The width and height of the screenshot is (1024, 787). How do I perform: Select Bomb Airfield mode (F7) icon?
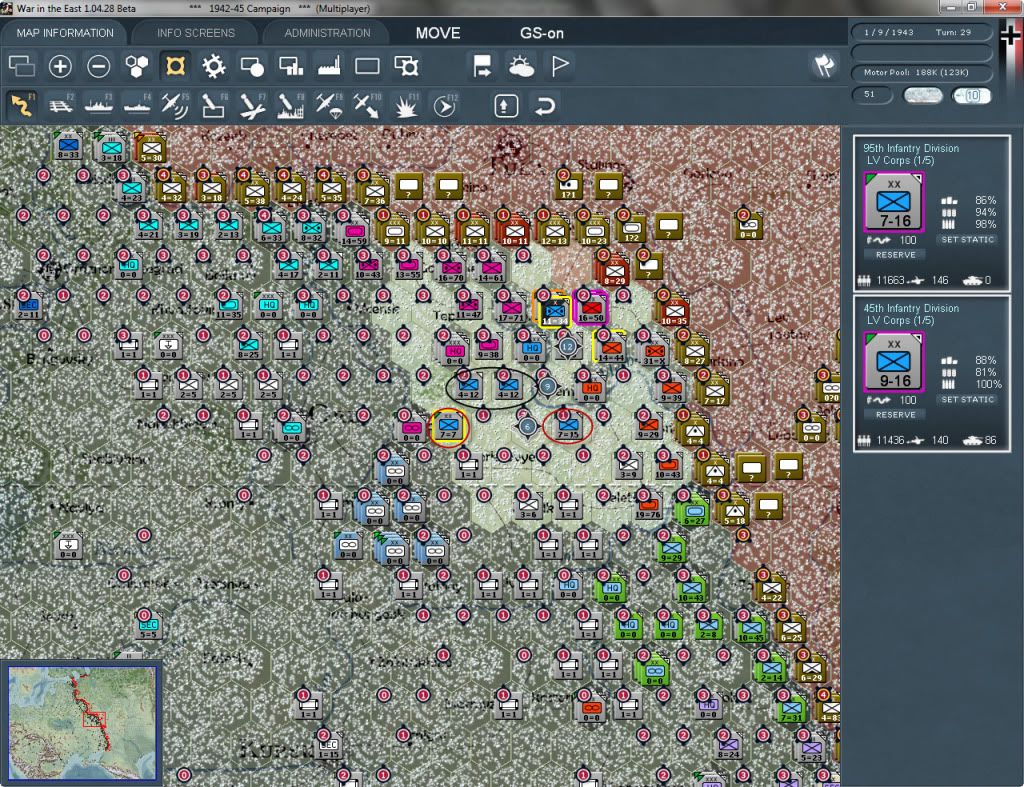252,105
